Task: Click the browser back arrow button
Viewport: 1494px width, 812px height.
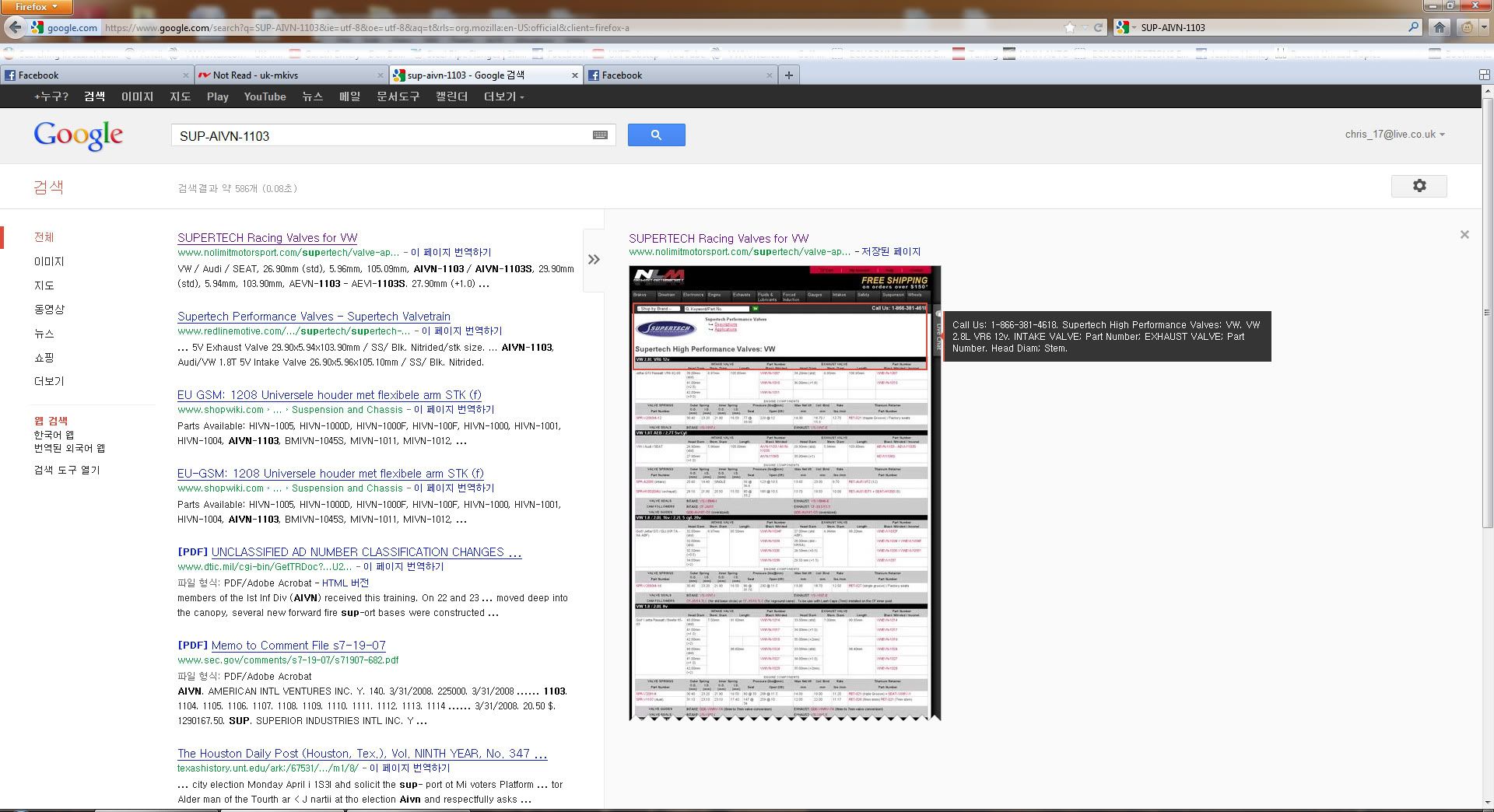Action: [x=14, y=27]
